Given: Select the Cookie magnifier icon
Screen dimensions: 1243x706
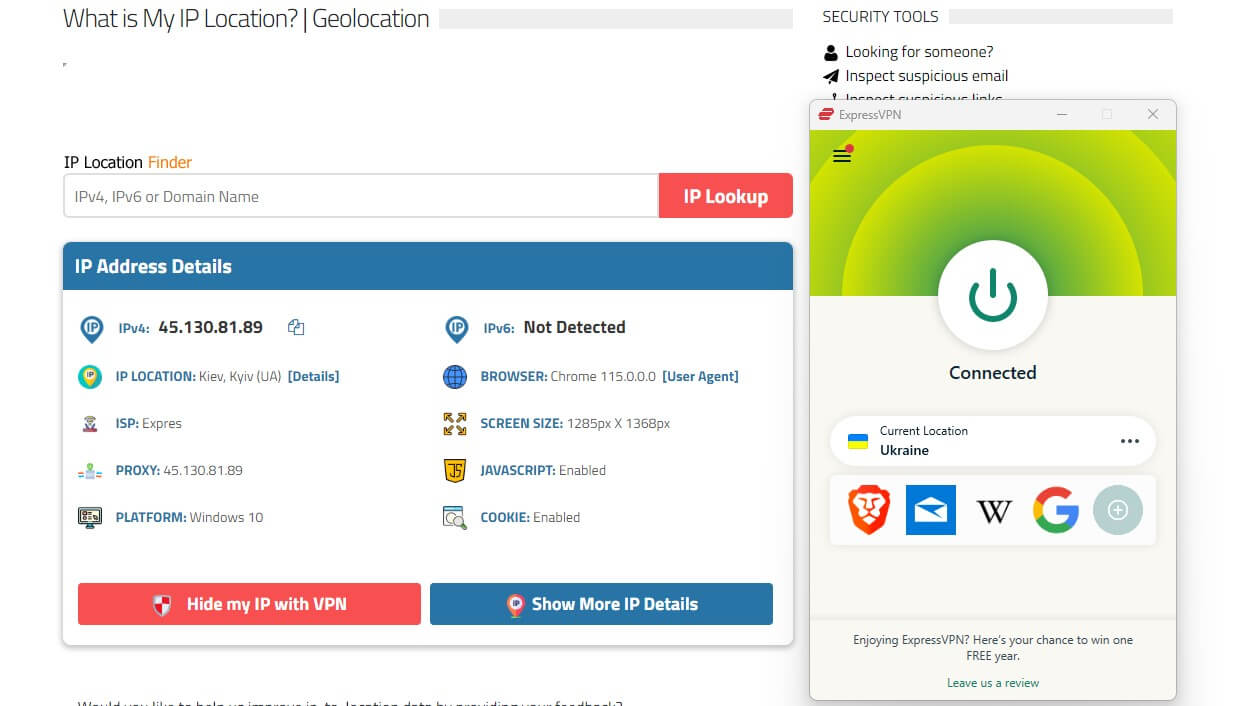Looking at the screenshot, I should pyautogui.click(x=455, y=517).
